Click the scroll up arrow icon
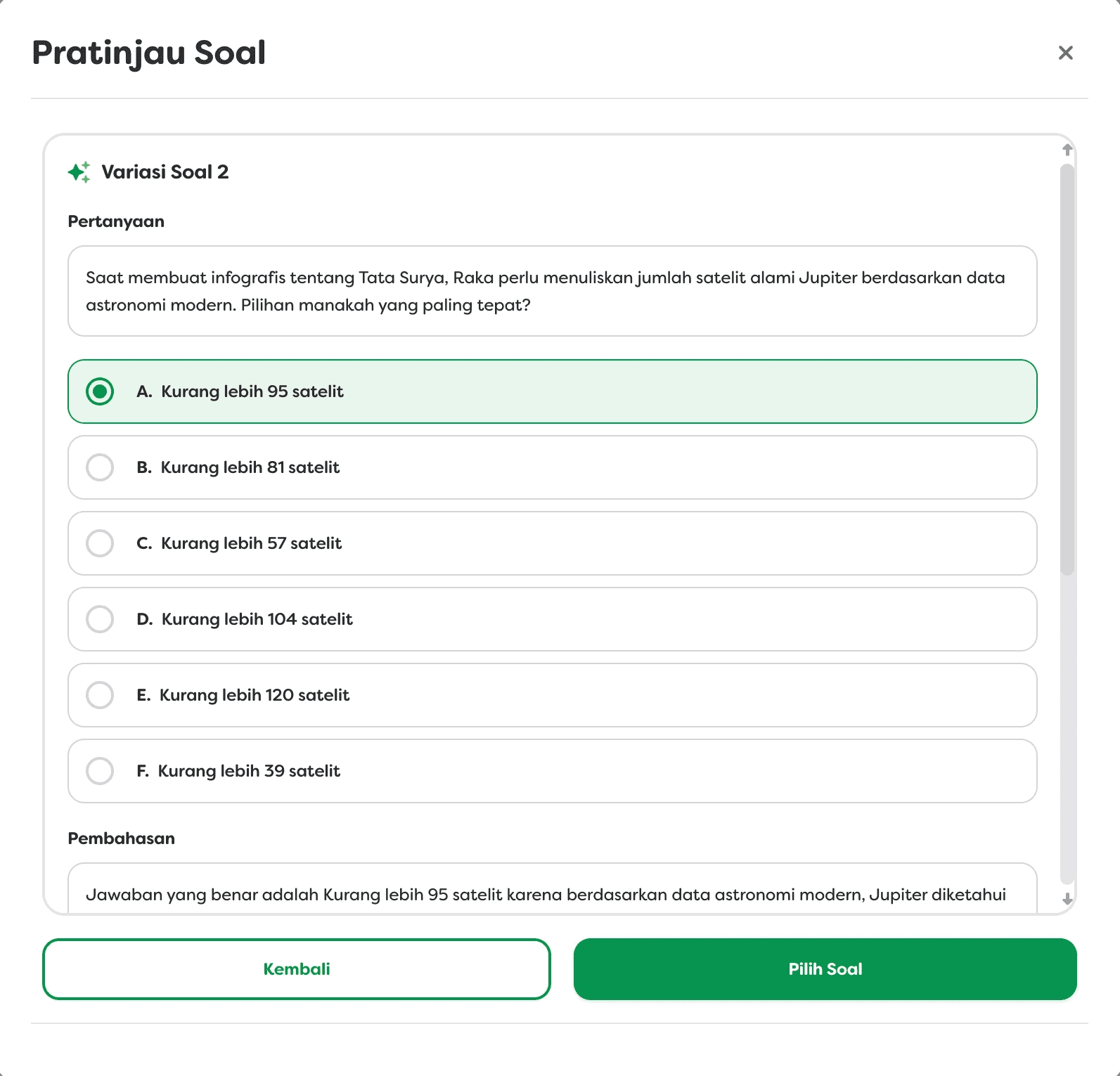This screenshot has width=1120, height=1076. point(1067,150)
